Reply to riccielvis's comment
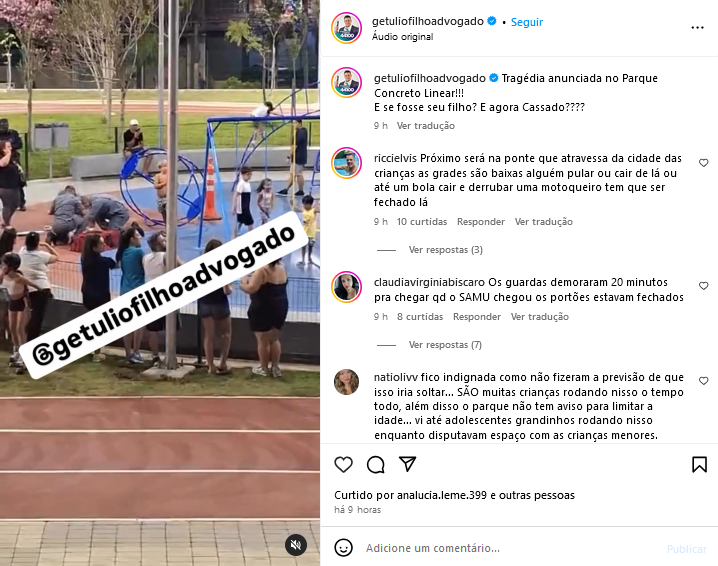This screenshot has width=718, height=566. tap(481, 222)
